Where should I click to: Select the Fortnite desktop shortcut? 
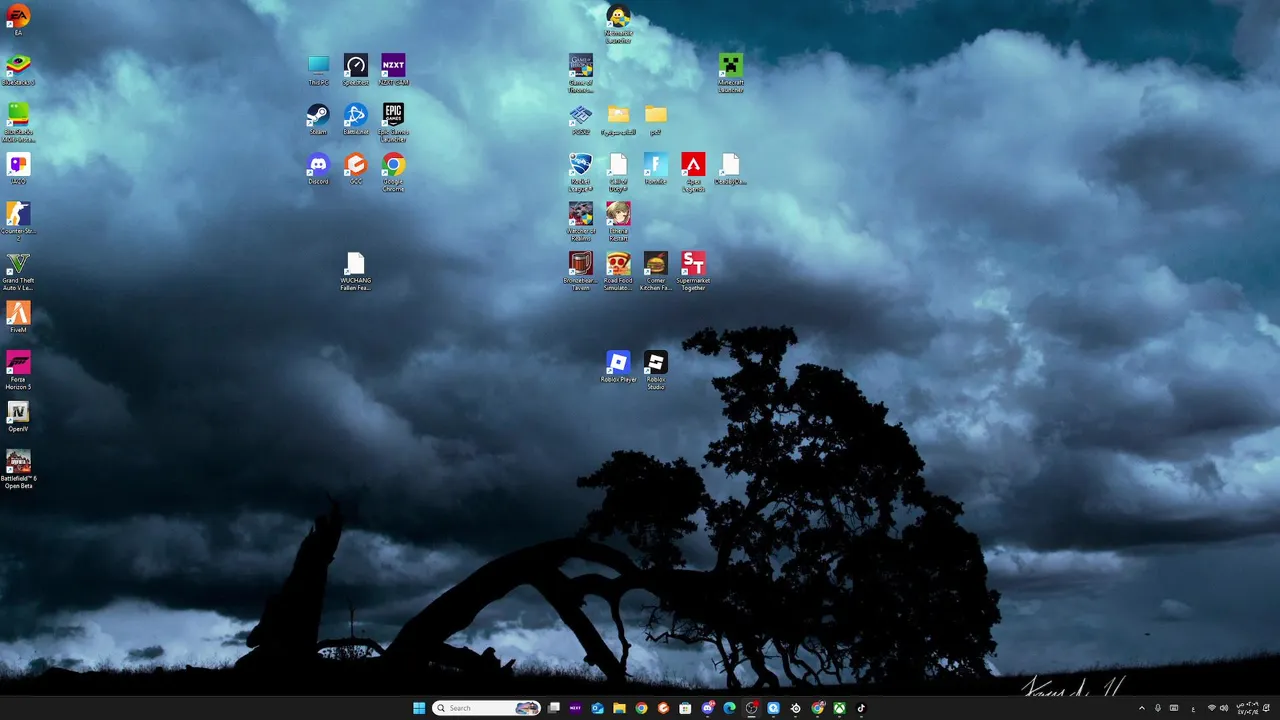(656, 168)
